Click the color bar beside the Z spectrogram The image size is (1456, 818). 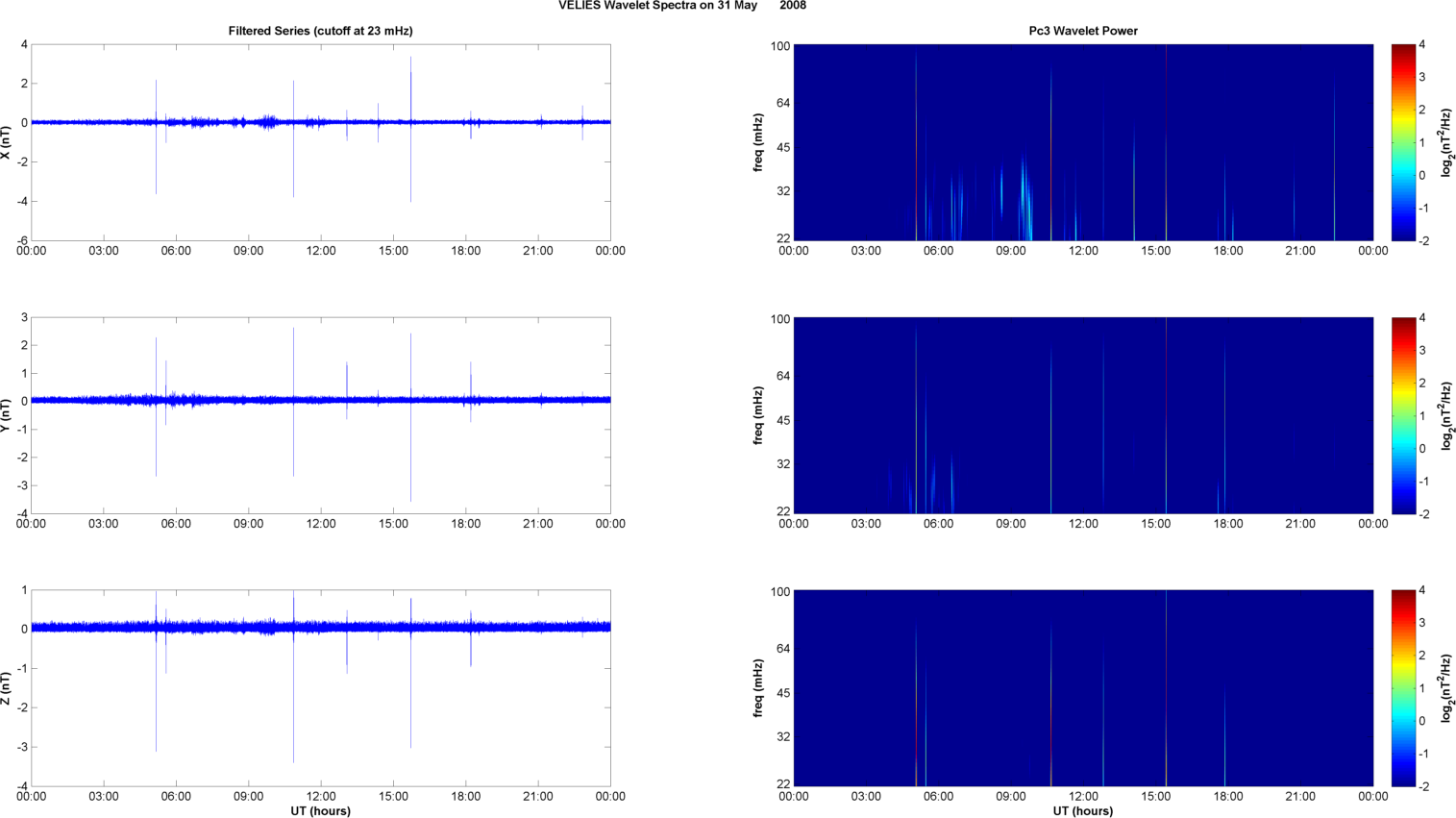[1403, 688]
